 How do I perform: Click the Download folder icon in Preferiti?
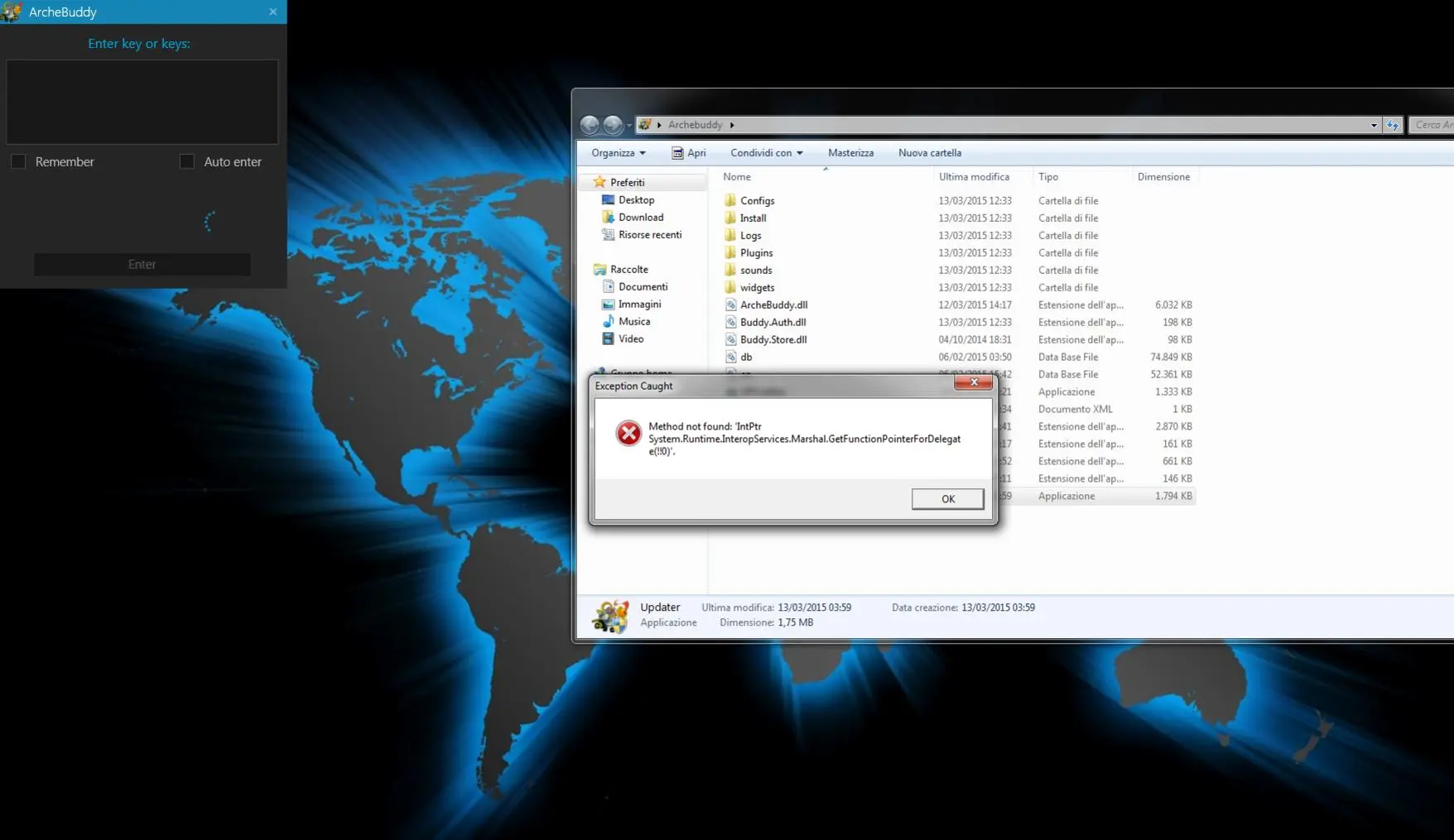(608, 217)
